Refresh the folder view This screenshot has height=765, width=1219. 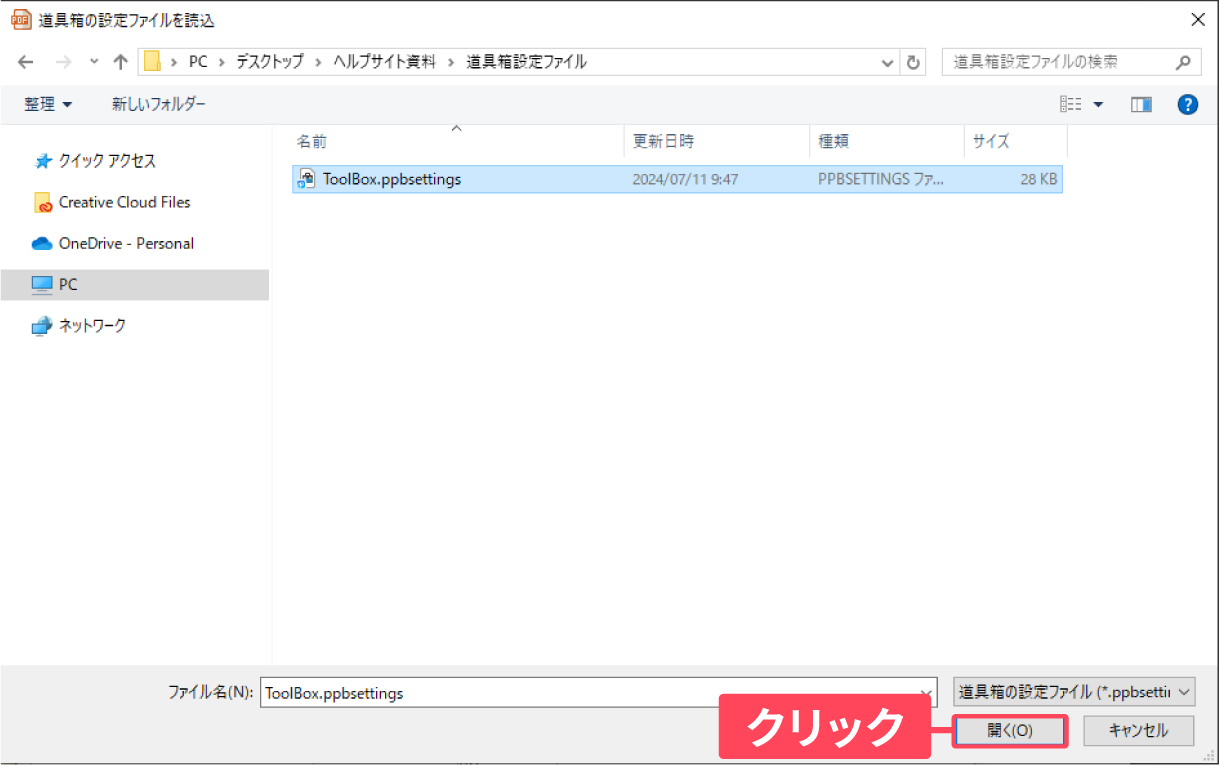[x=913, y=62]
